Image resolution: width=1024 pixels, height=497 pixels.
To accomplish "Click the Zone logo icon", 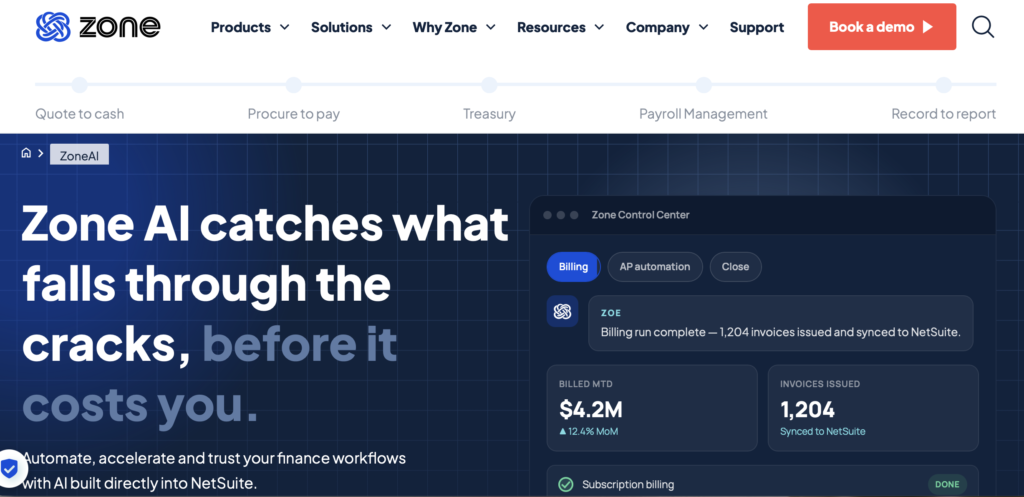I will [x=53, y=27].
